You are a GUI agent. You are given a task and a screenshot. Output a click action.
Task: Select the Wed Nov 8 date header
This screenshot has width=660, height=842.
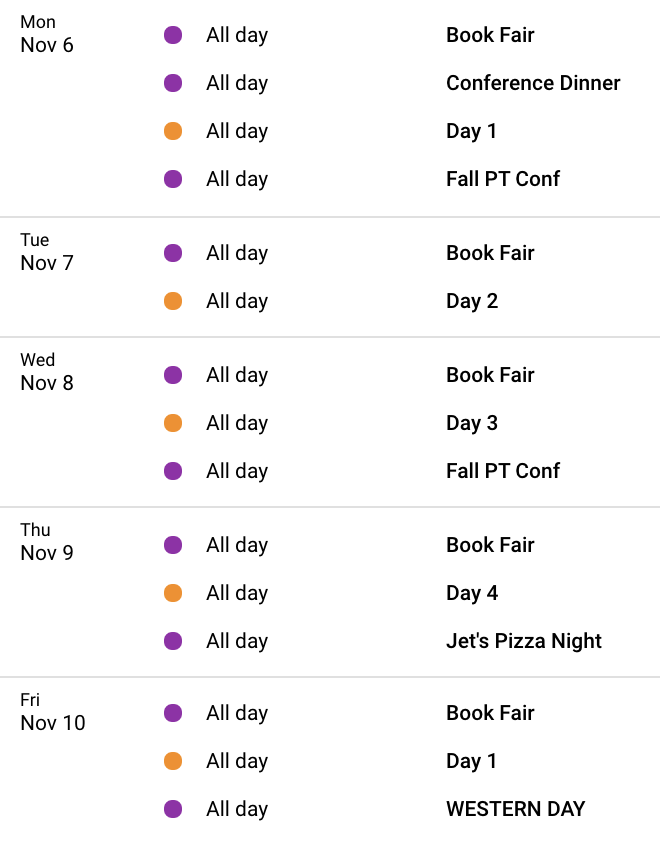click(x=47, y=372)
